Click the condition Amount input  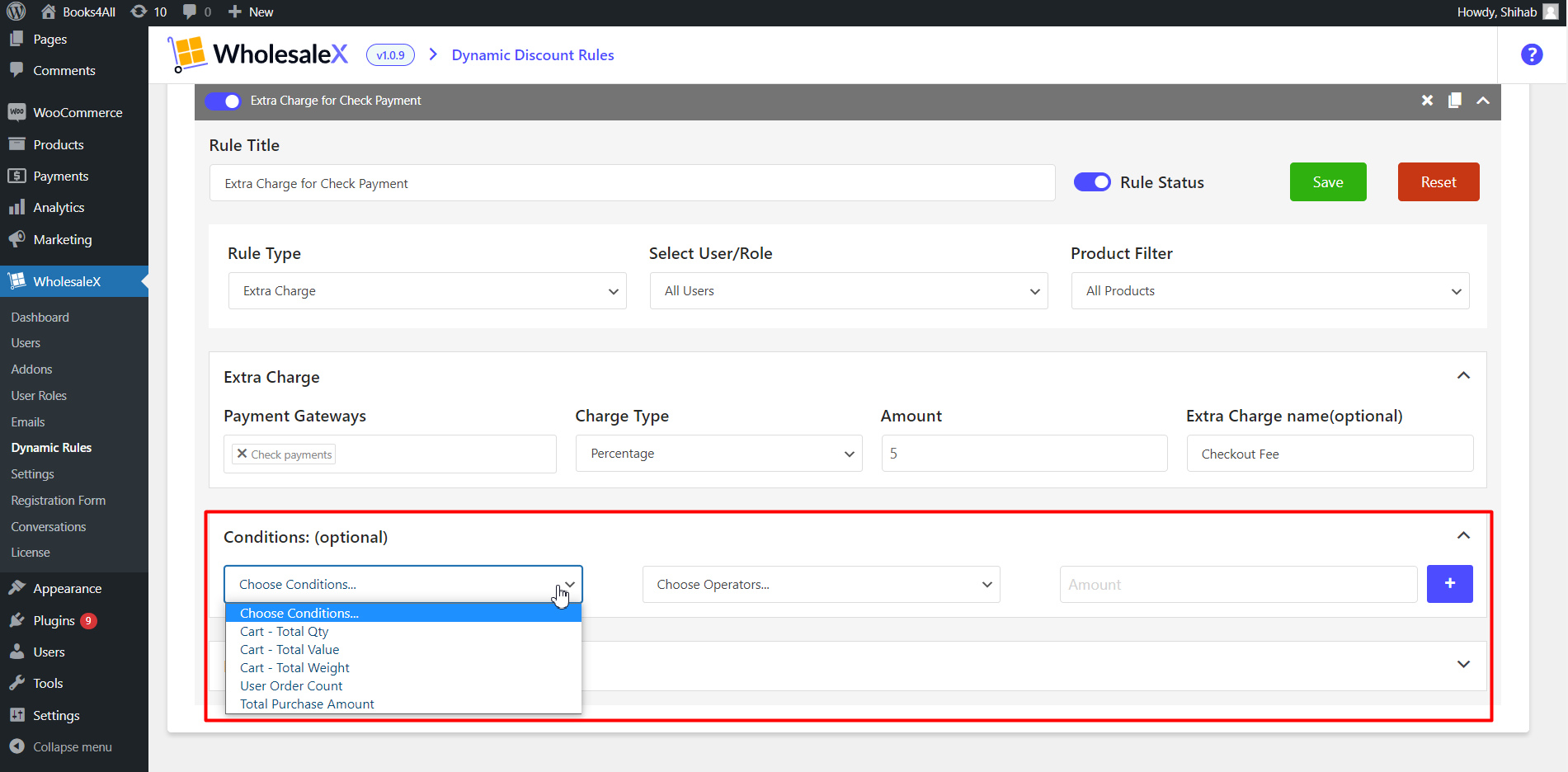[1238, 584]
